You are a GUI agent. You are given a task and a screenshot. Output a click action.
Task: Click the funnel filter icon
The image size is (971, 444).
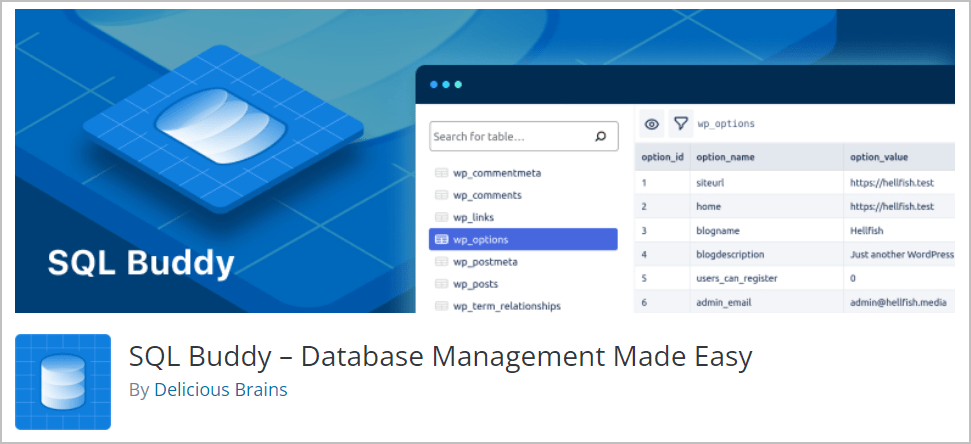[x=681, y=124]
